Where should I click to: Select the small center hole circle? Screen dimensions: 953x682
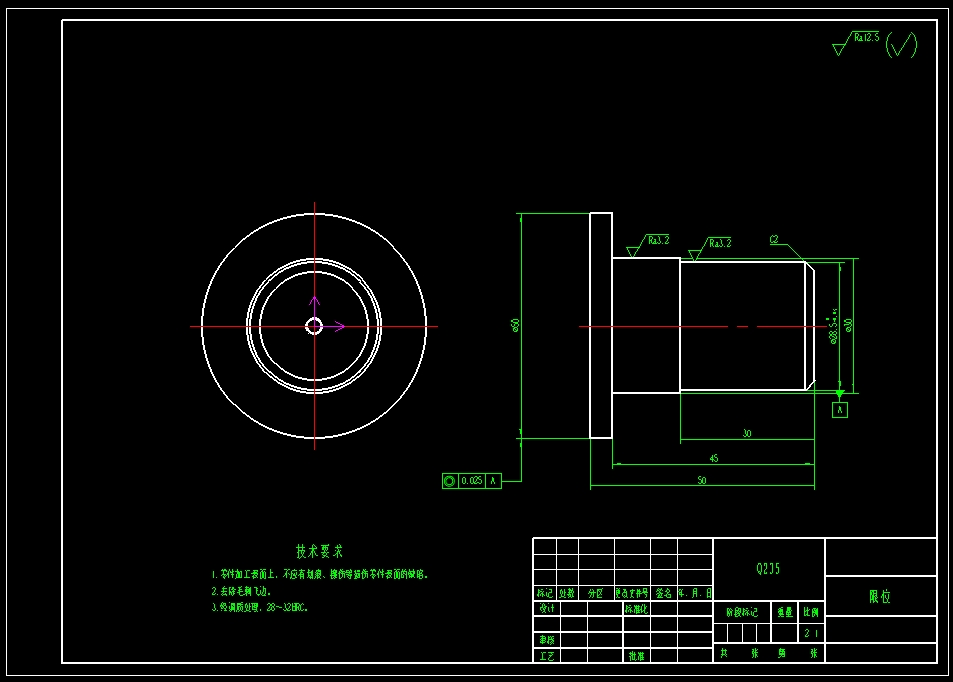[x=314, y=326]
